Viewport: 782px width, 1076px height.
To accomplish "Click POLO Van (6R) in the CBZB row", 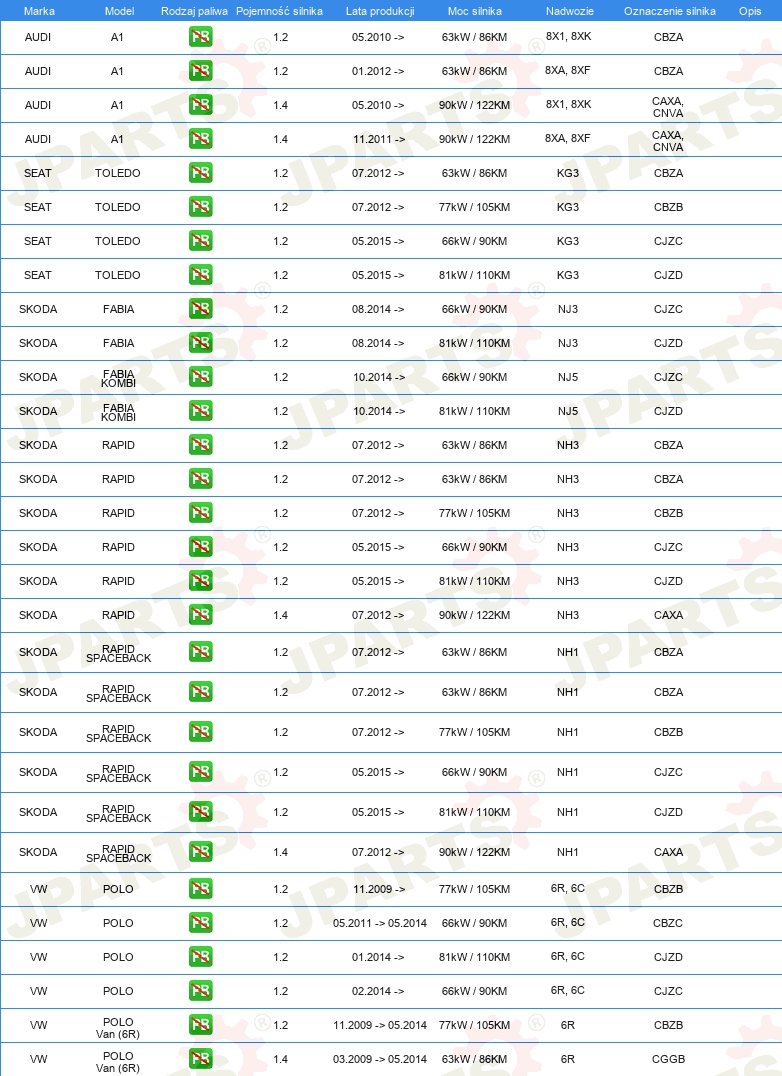I will 118,1028.
